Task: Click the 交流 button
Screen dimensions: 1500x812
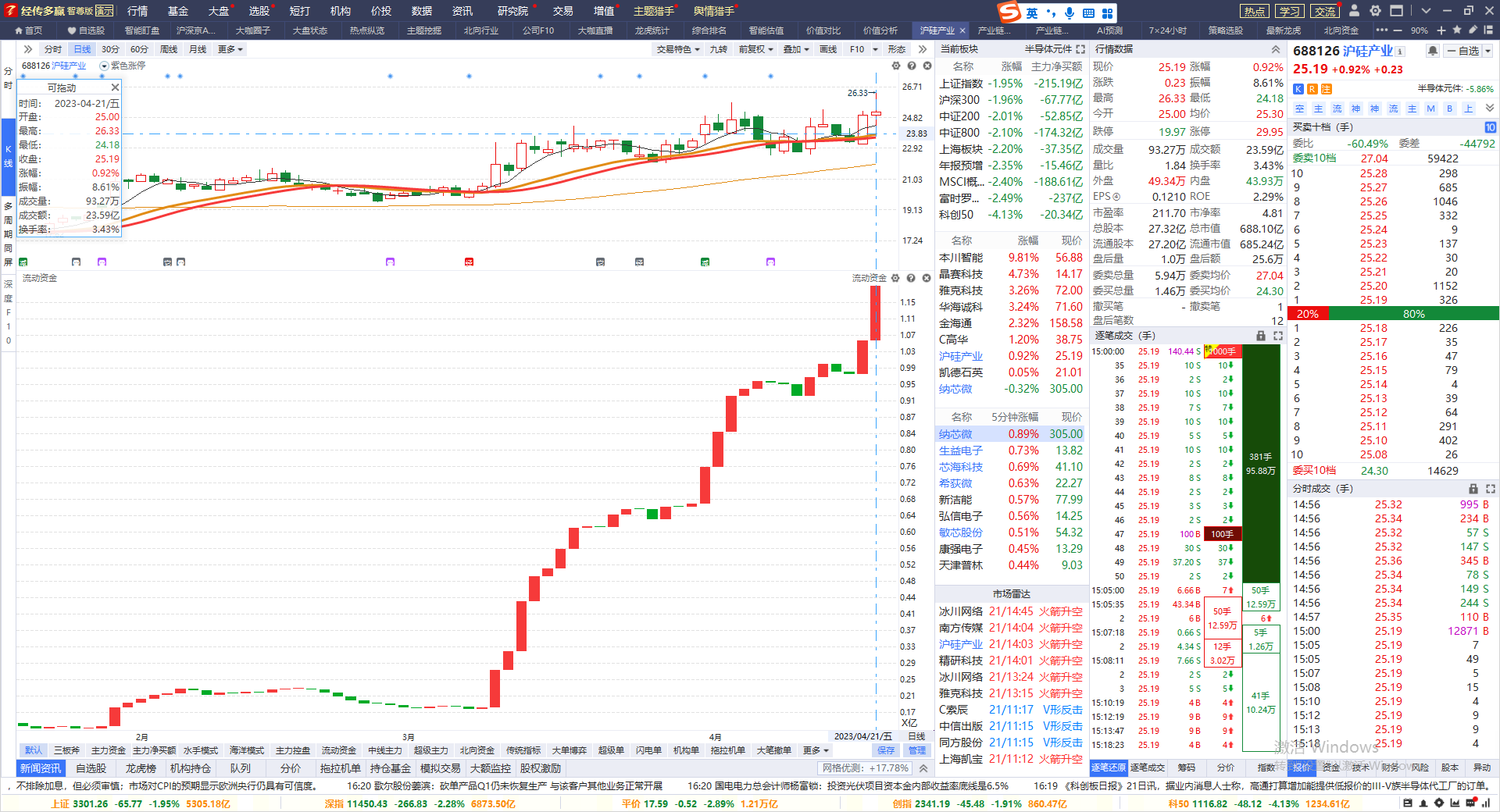Action: pyautogui.click(x=1325, y=11)
